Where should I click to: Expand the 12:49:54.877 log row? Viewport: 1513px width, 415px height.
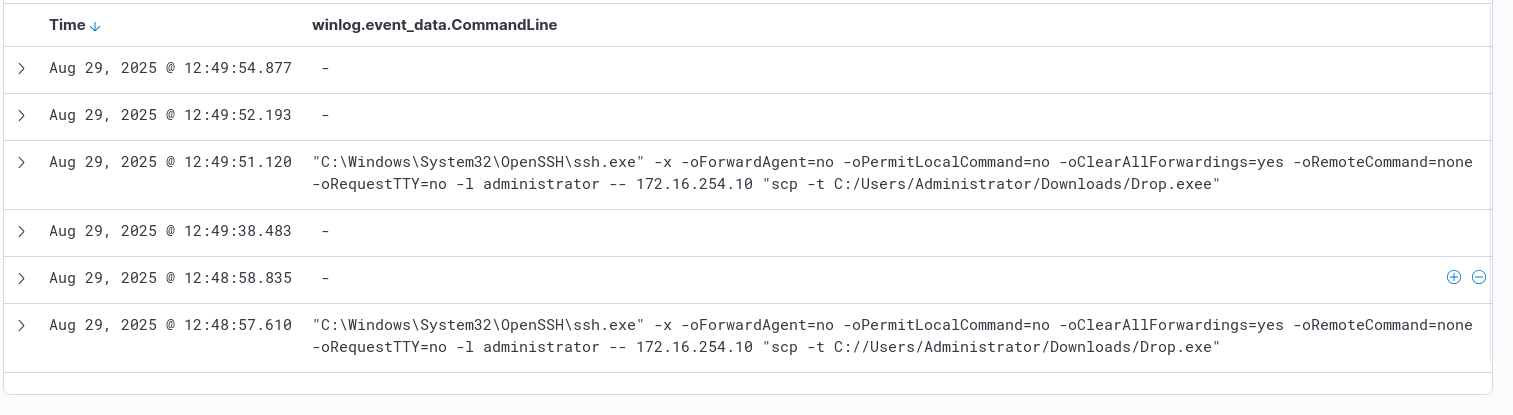coord(22,68)
